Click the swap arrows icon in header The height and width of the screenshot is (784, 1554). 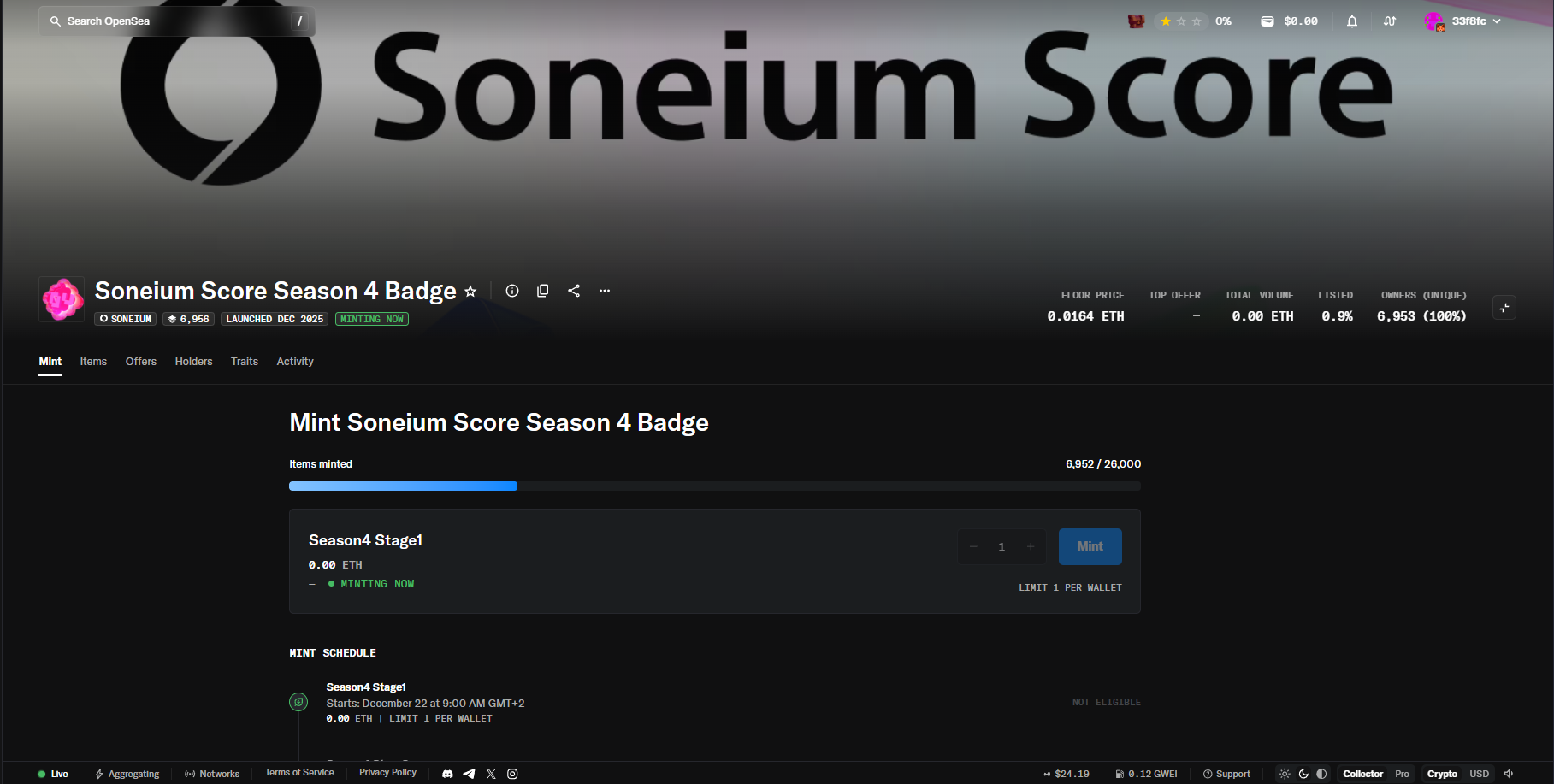[x=1390, y=21]
